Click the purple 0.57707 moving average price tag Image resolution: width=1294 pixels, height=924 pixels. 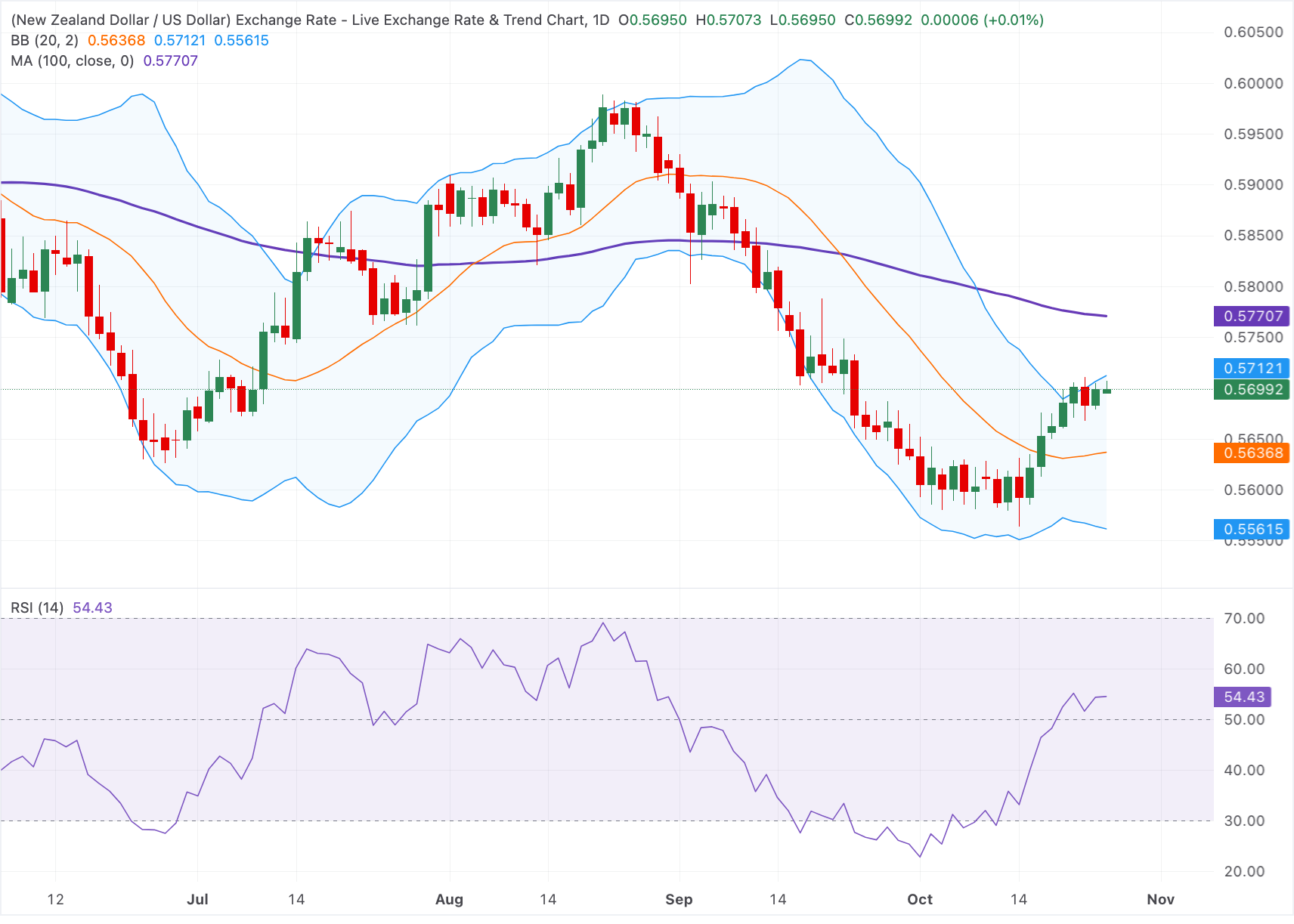[x=1252, y=317]
